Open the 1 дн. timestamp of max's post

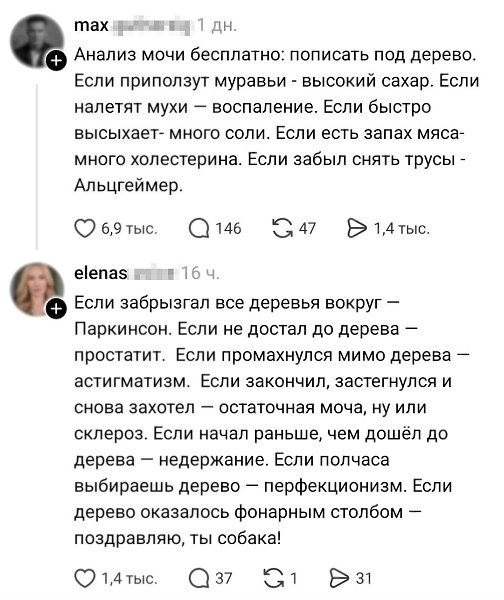coord(217,26)
